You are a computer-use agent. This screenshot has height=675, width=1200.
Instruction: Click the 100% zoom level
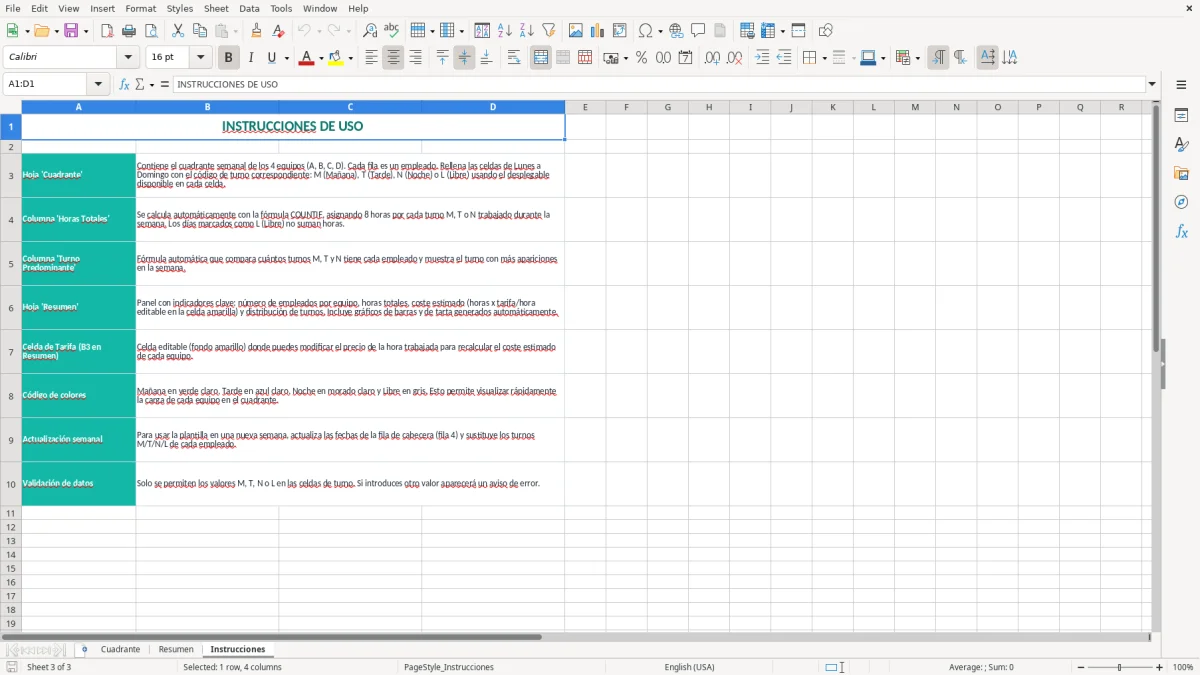pyautogui.click(x=1183, y=667)
